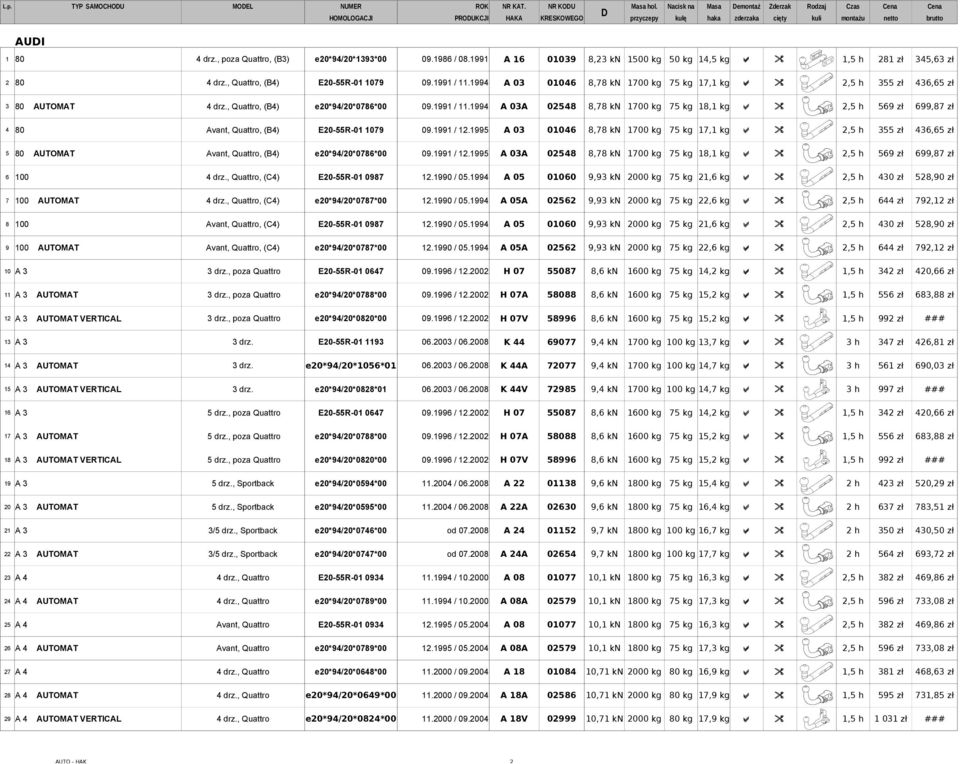This screenshot has width=960, height=764.
Task: Select the hook image in row 6
Action: pyautogui.click(x=816, y=177)
